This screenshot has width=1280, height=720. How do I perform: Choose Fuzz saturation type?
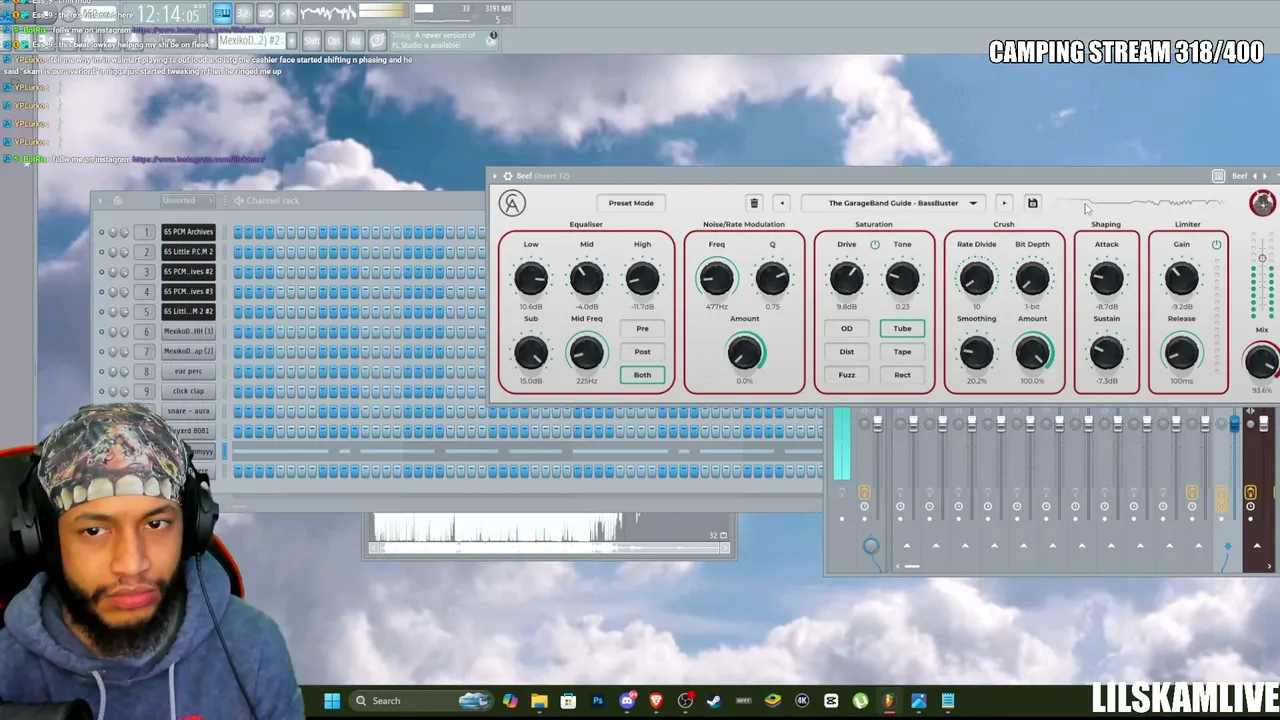click(x=846, y=375)
